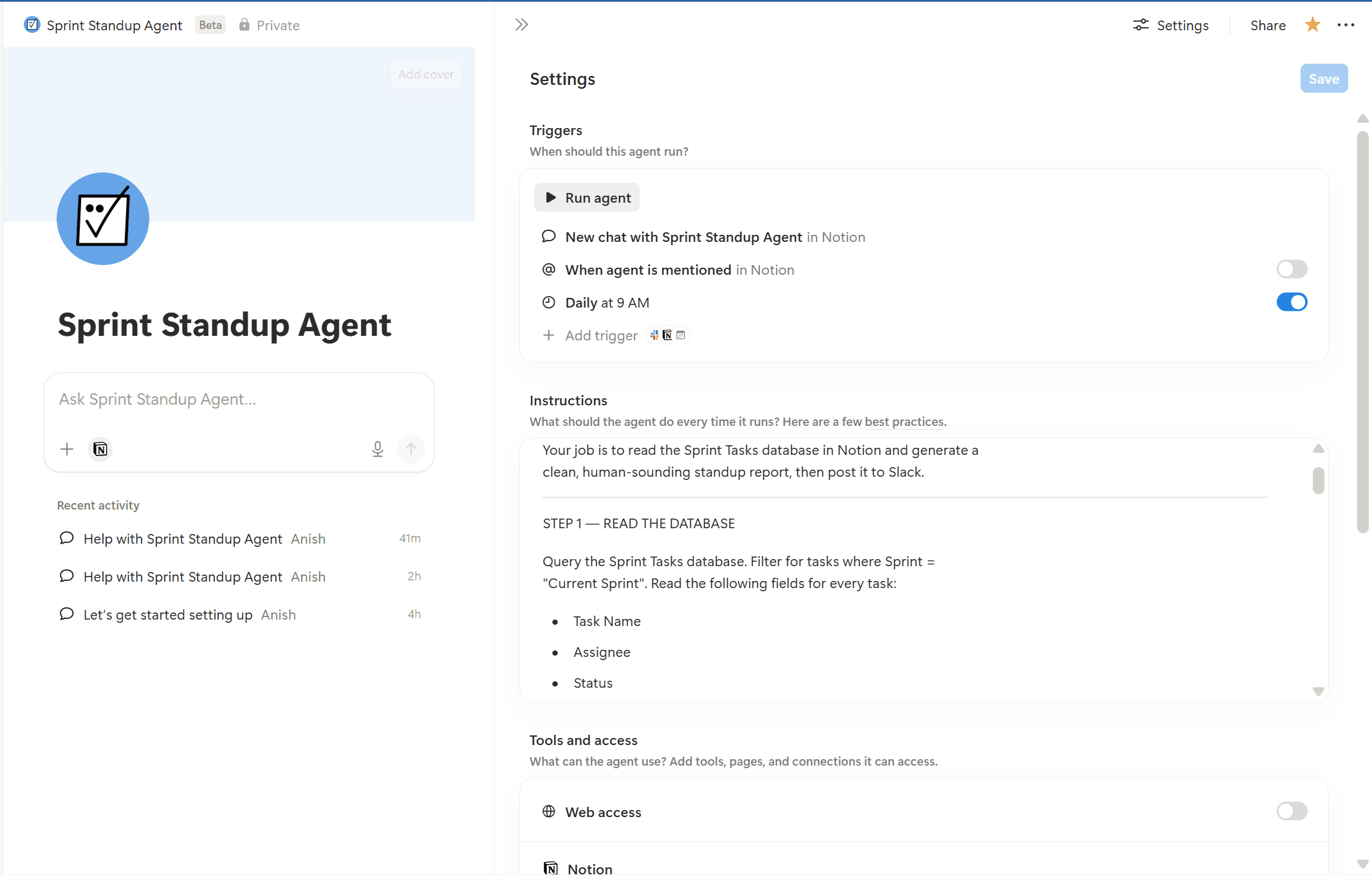Turn on the Web access toggle
Screen dimensions: 1372x875
pyautogui.click(x=1292, y=811)
